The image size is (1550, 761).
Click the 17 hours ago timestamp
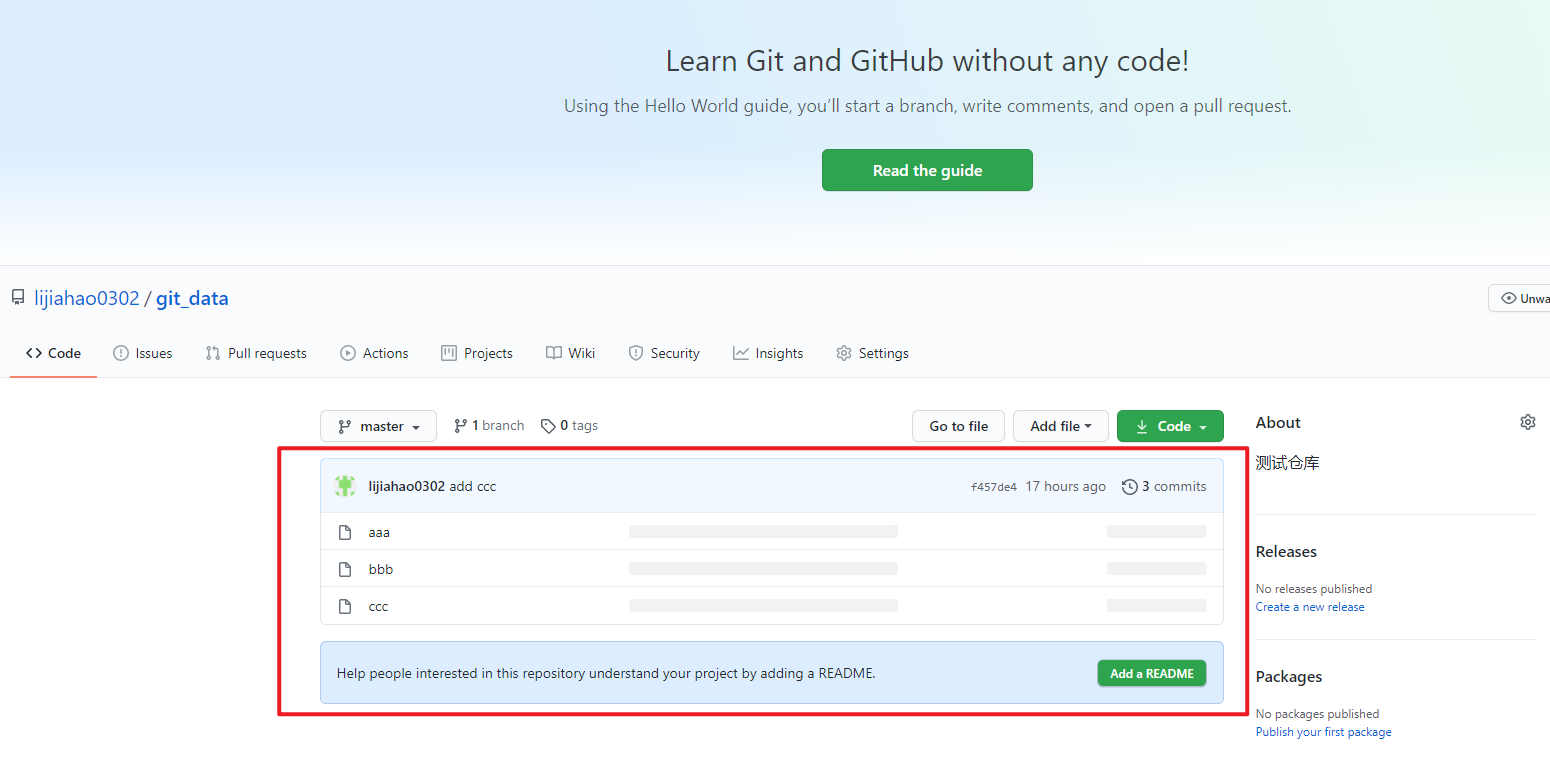(1066, 487)
